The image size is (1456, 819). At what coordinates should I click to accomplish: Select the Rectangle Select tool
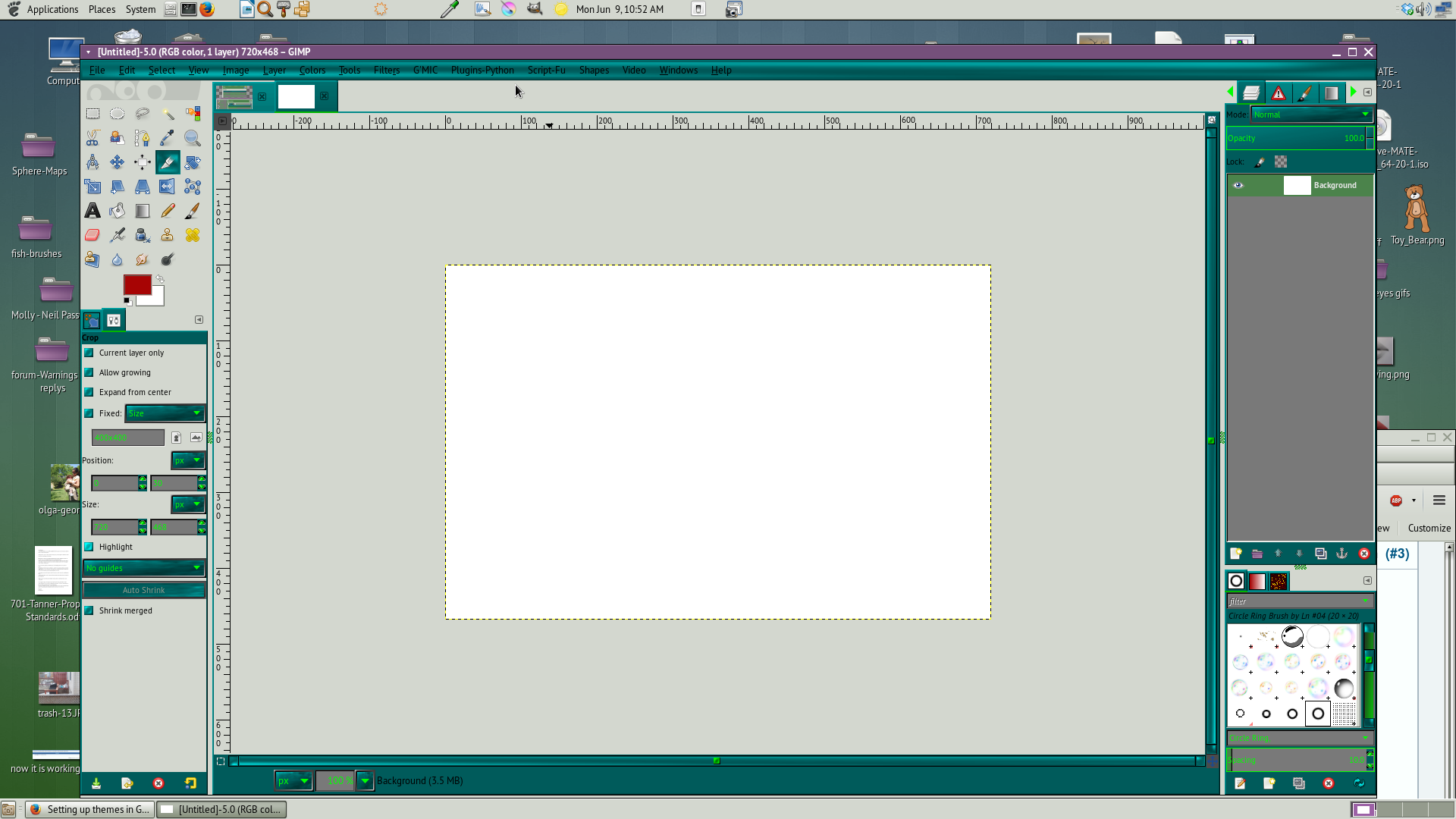pyautogui.click(x=93, y=114)
